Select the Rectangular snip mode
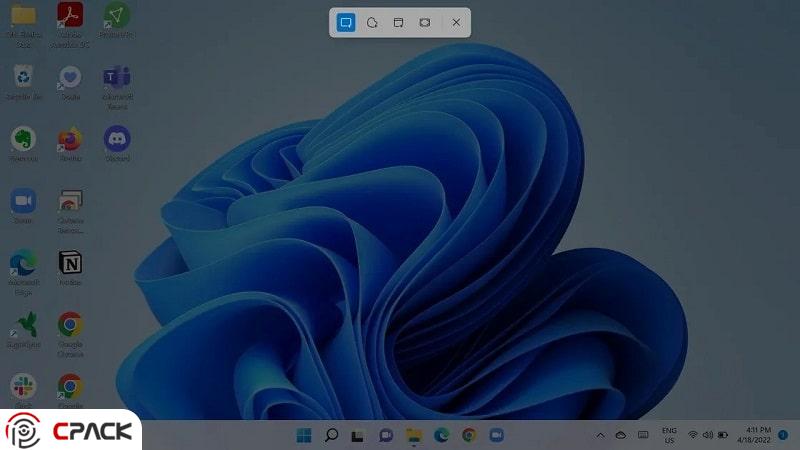 (346, 22)
